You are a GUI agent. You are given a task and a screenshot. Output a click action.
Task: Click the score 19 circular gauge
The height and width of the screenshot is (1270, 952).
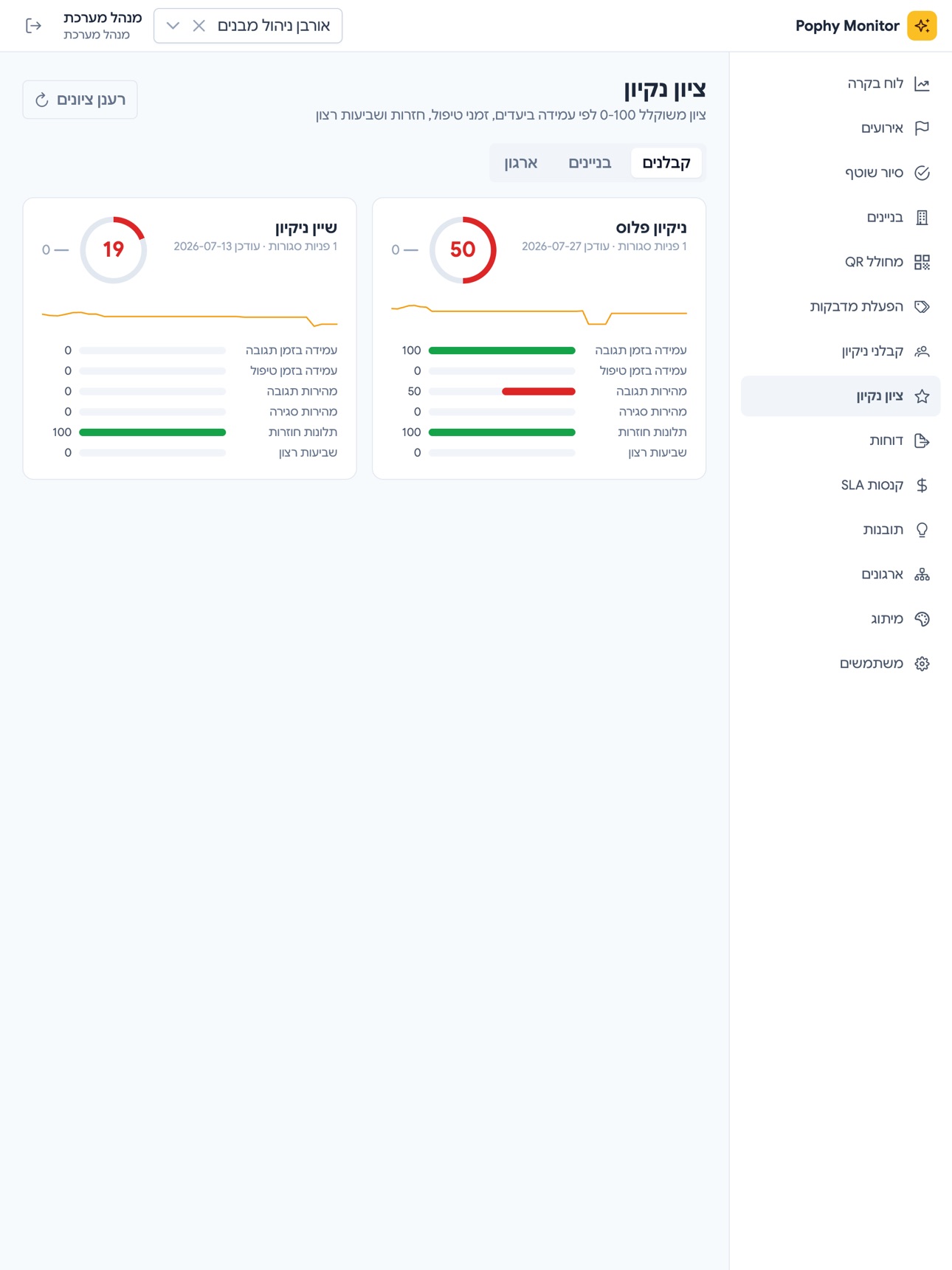[114, 249]
